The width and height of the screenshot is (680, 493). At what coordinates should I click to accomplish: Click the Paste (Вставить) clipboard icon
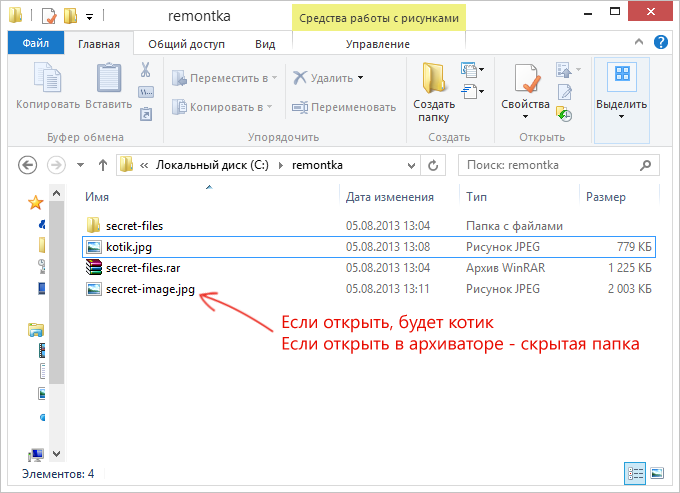point(108,78)
